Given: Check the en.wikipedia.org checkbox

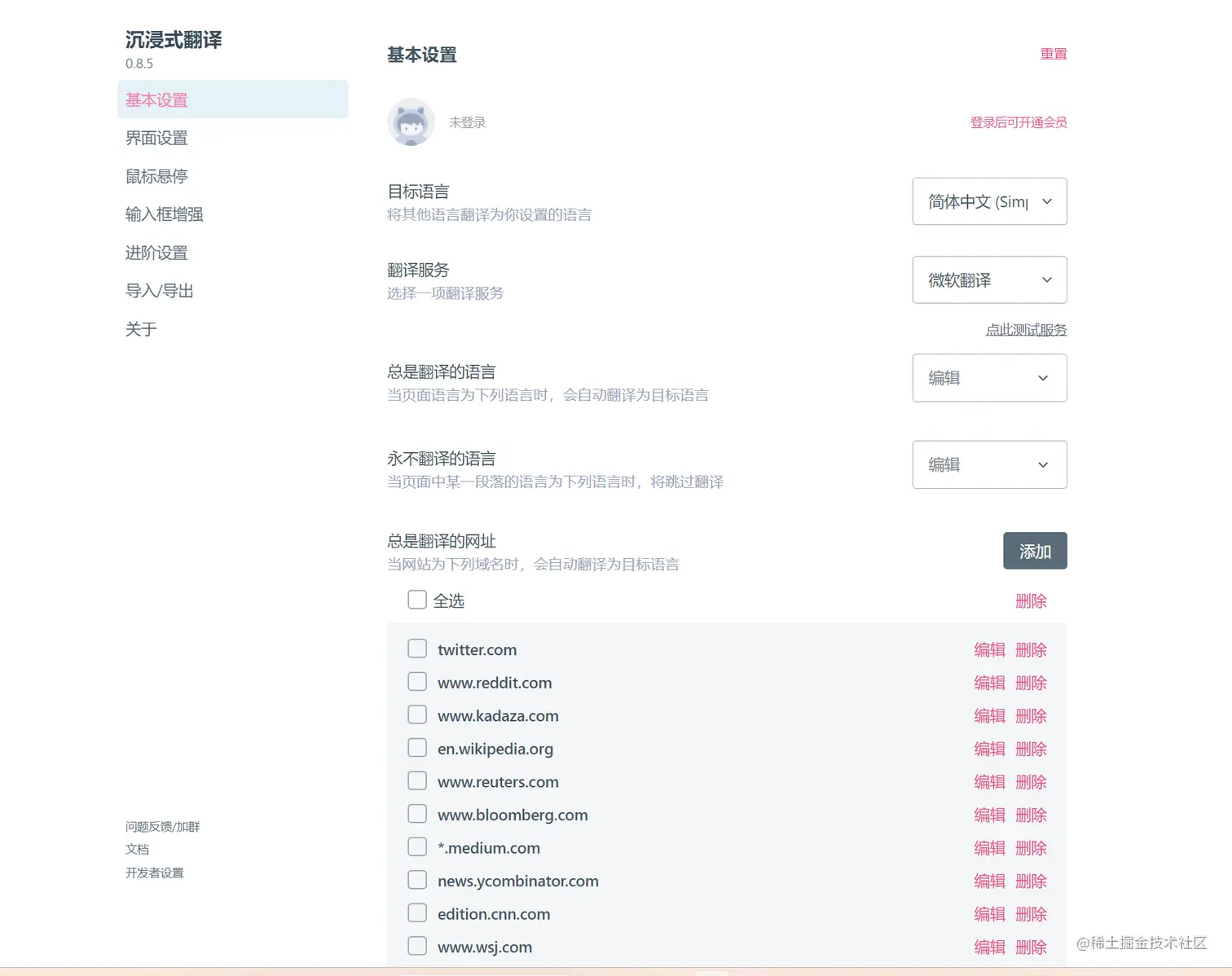Looking at the screenshot, I should 417,748.
